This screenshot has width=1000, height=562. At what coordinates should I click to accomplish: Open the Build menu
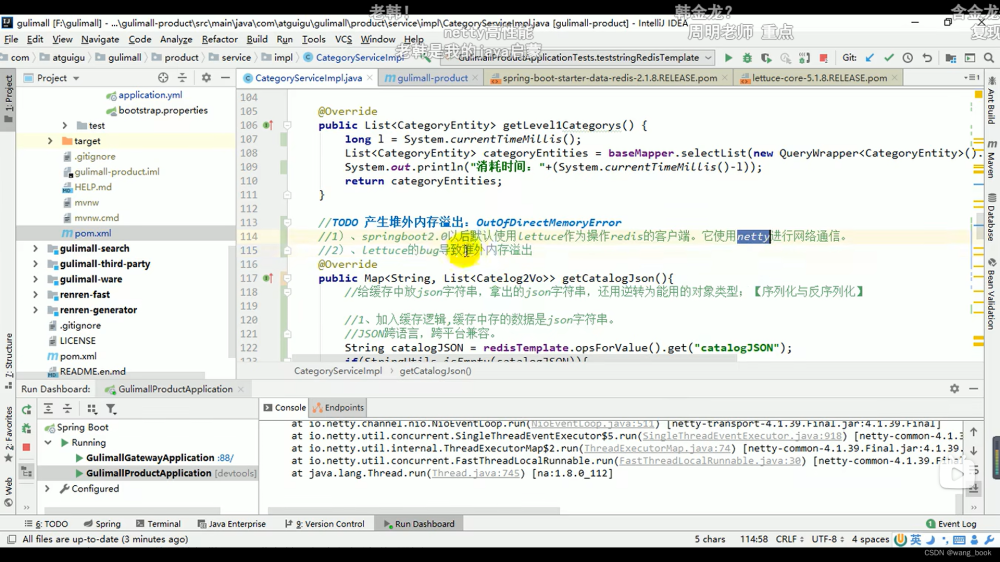(257, 39)
